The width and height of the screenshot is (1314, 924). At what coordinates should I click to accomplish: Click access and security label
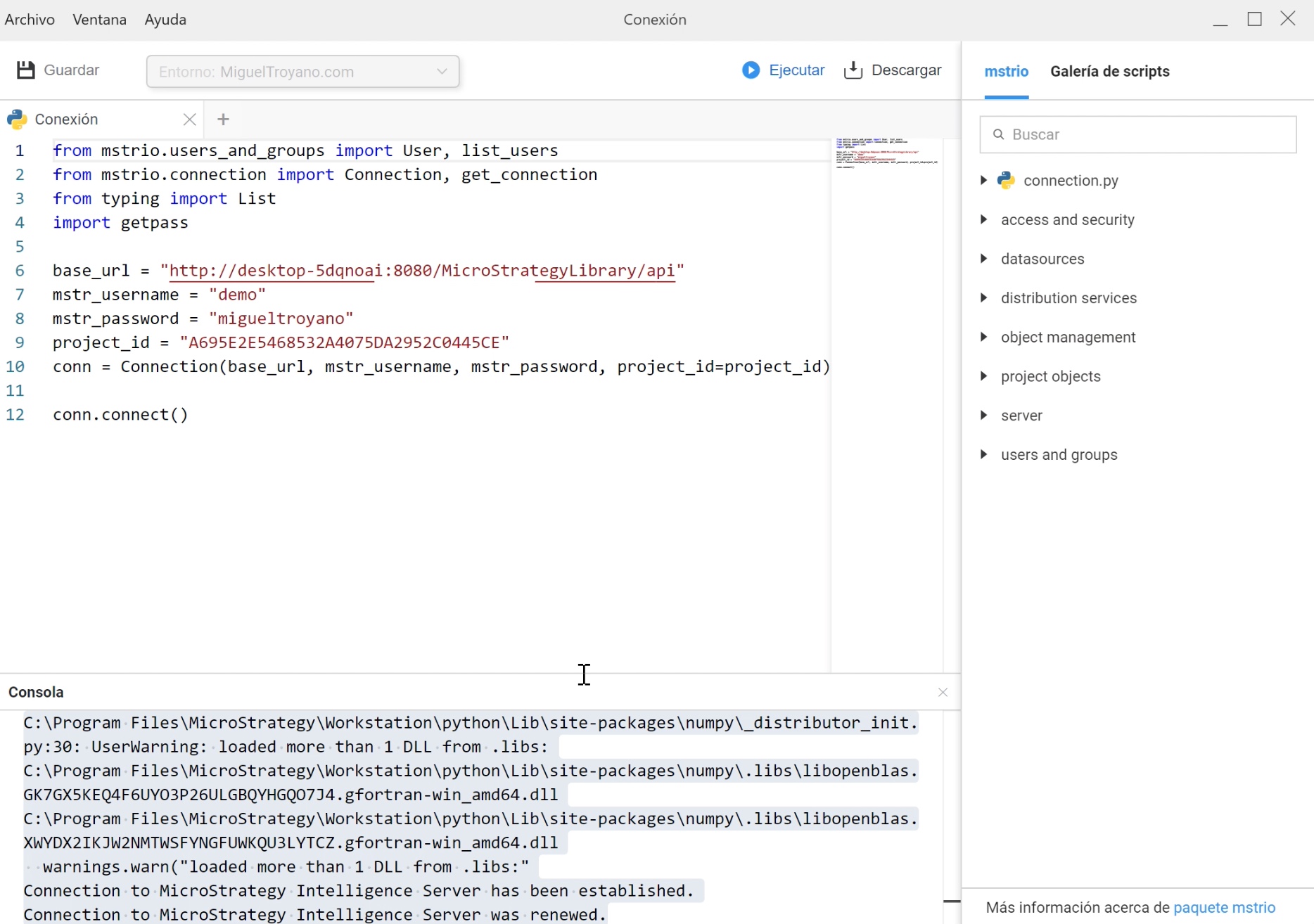coord(1067,220)
